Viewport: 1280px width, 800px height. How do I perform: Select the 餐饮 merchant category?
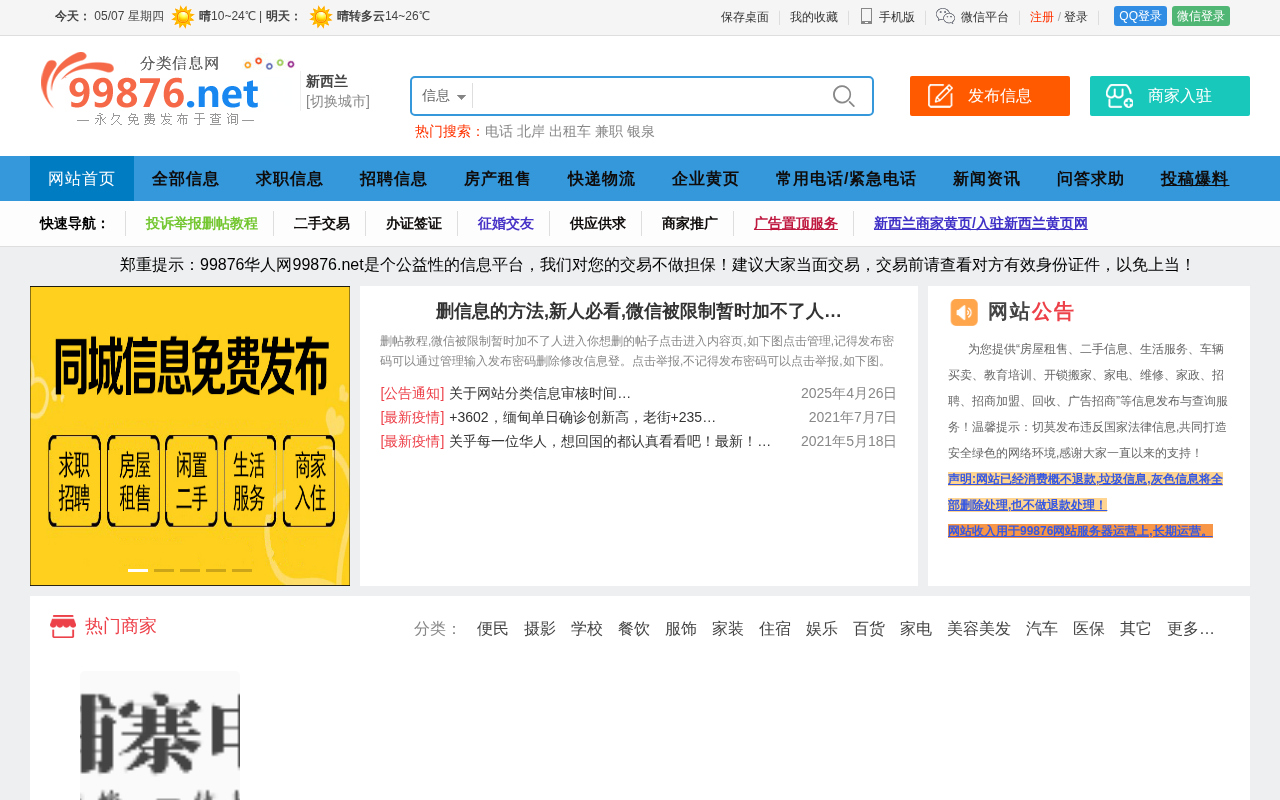pos(634,629)
